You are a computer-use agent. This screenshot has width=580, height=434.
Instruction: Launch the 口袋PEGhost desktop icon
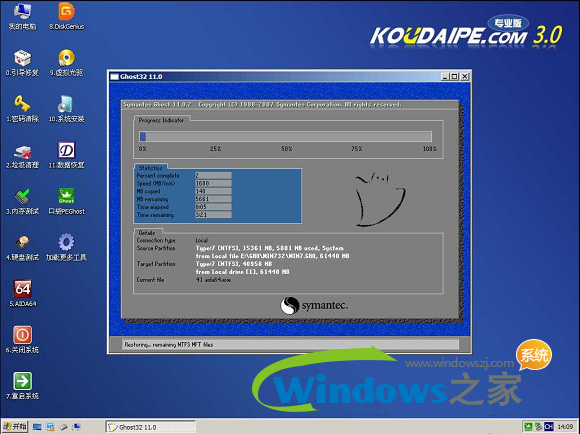click(x=67, y=202)
